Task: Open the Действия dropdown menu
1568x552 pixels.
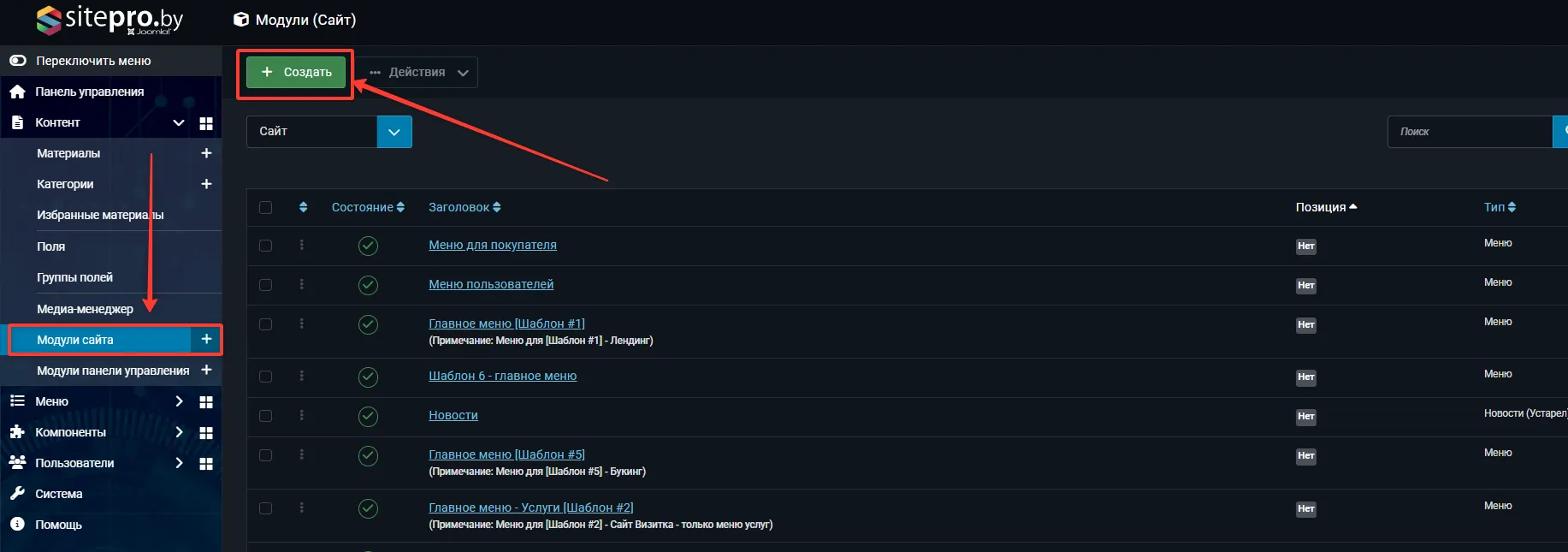Action: point(418,73)
